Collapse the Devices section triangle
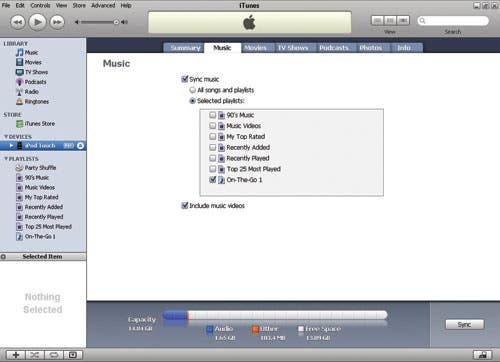This screenshot has height=362, width=500. coord(6,137)
